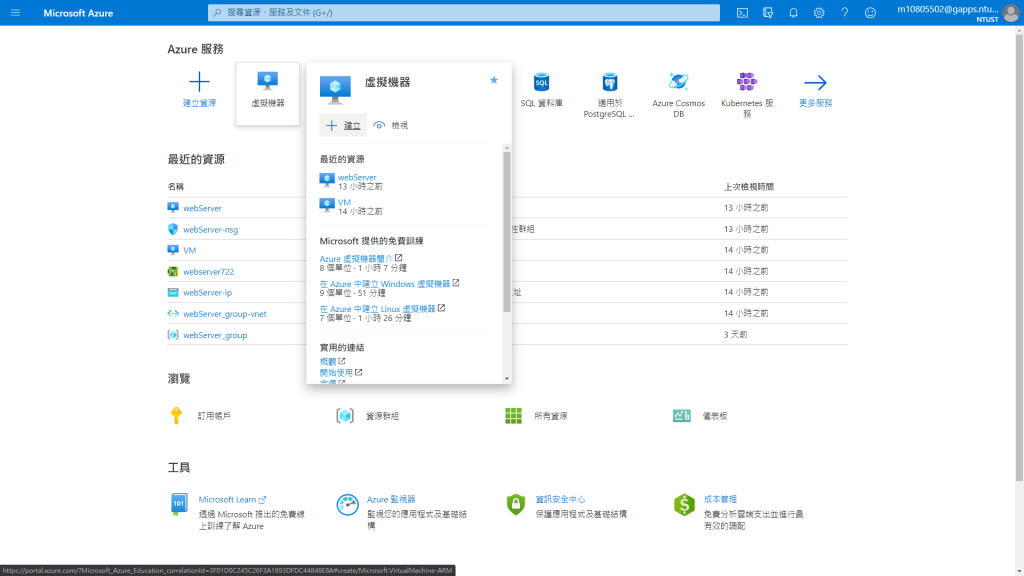Screen dimensions: 1024x576
Task: Open Microsoft Learn tool
Action: [x=227, y=500]
